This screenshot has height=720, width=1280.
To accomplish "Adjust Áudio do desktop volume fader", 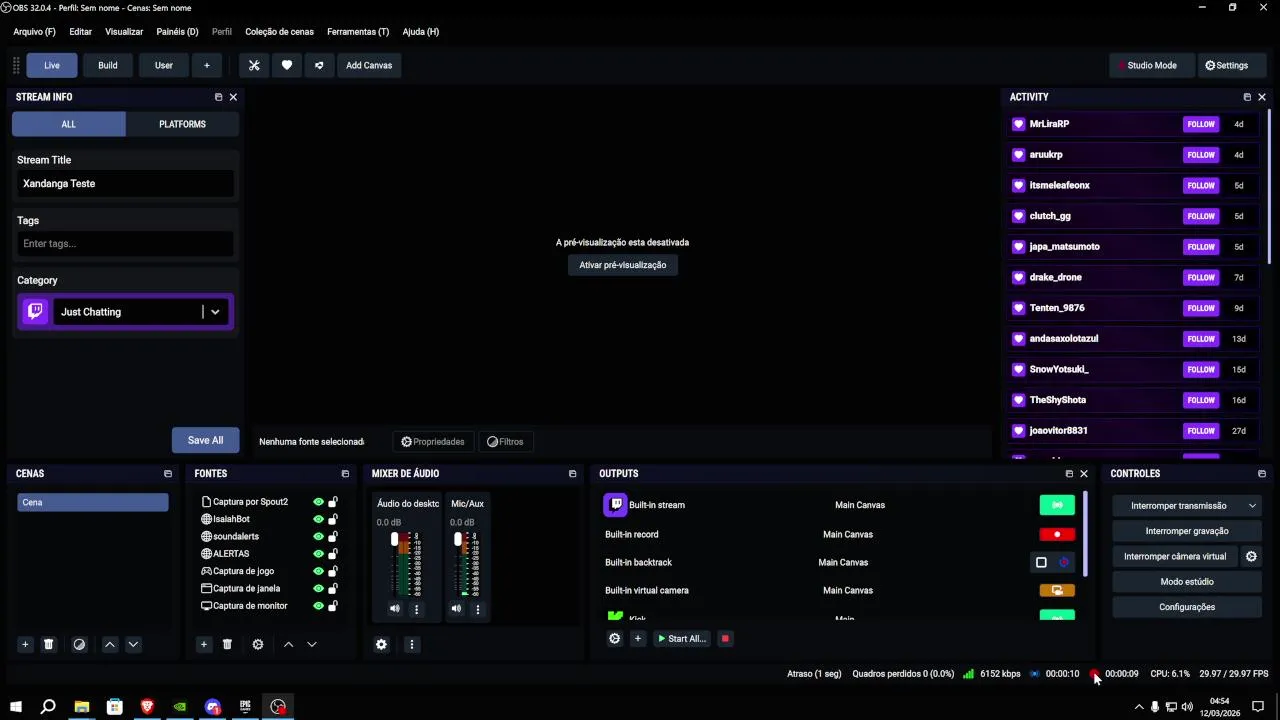I will [395, 539].
